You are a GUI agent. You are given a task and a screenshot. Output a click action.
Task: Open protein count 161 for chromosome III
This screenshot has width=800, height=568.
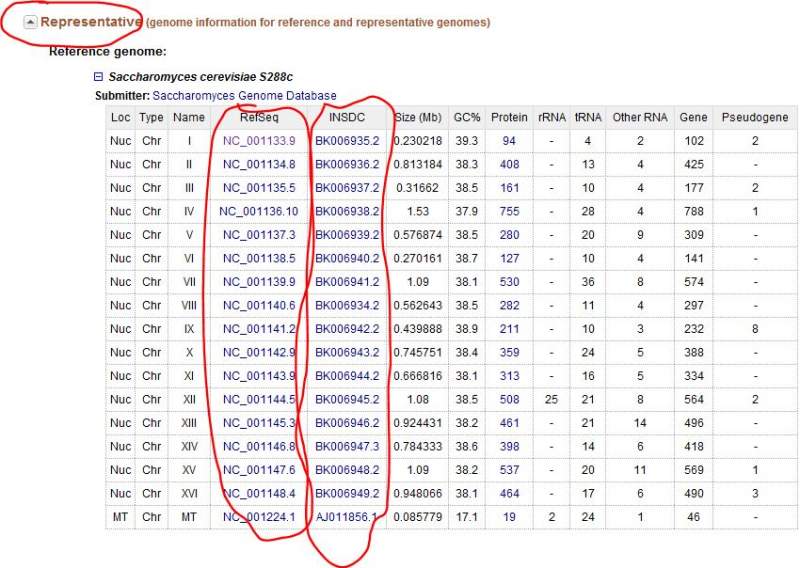(x=509, y=188)
